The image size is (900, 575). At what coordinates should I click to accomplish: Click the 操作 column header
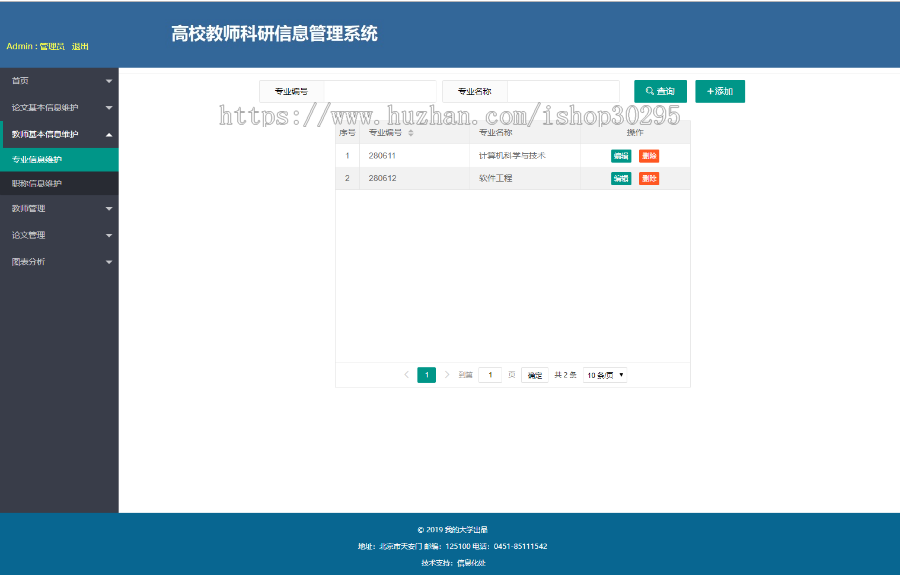coord(635,133)
